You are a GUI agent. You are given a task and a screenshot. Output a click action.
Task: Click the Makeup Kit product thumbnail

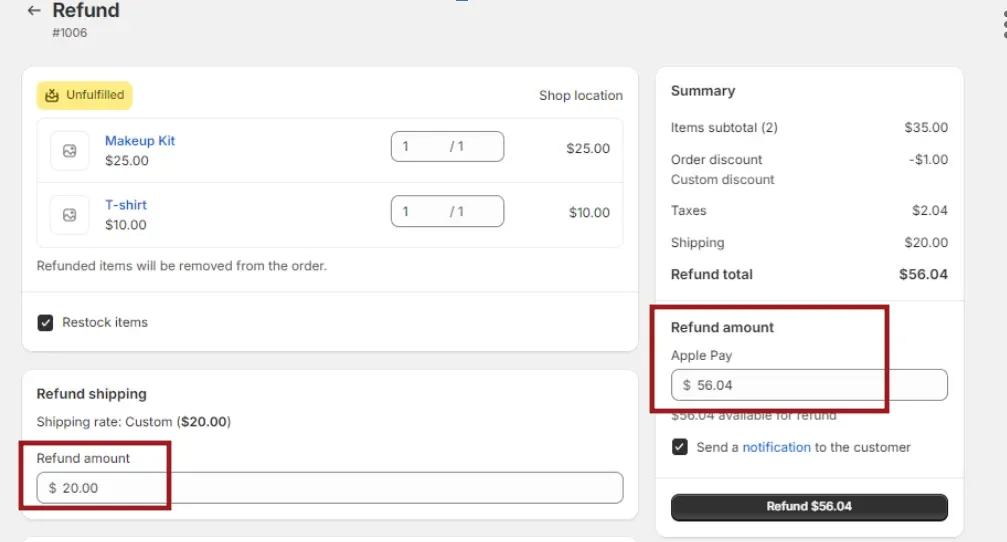(x=69, y=151)
